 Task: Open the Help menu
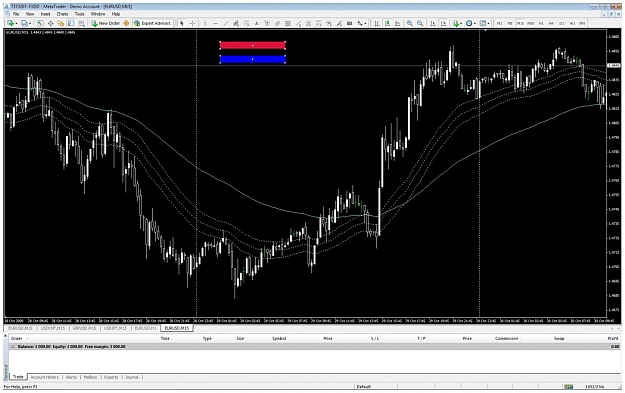[x=116, y=14]
